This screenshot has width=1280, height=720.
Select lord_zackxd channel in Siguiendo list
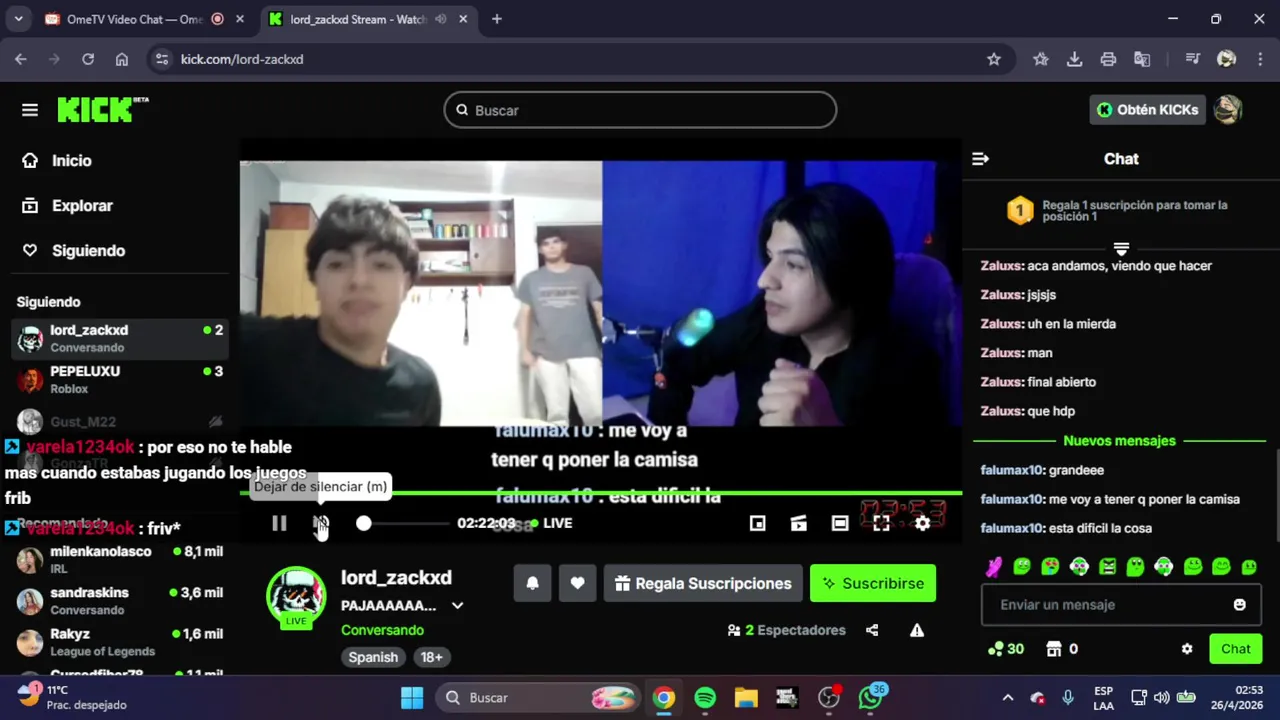[x=120, y=339]
